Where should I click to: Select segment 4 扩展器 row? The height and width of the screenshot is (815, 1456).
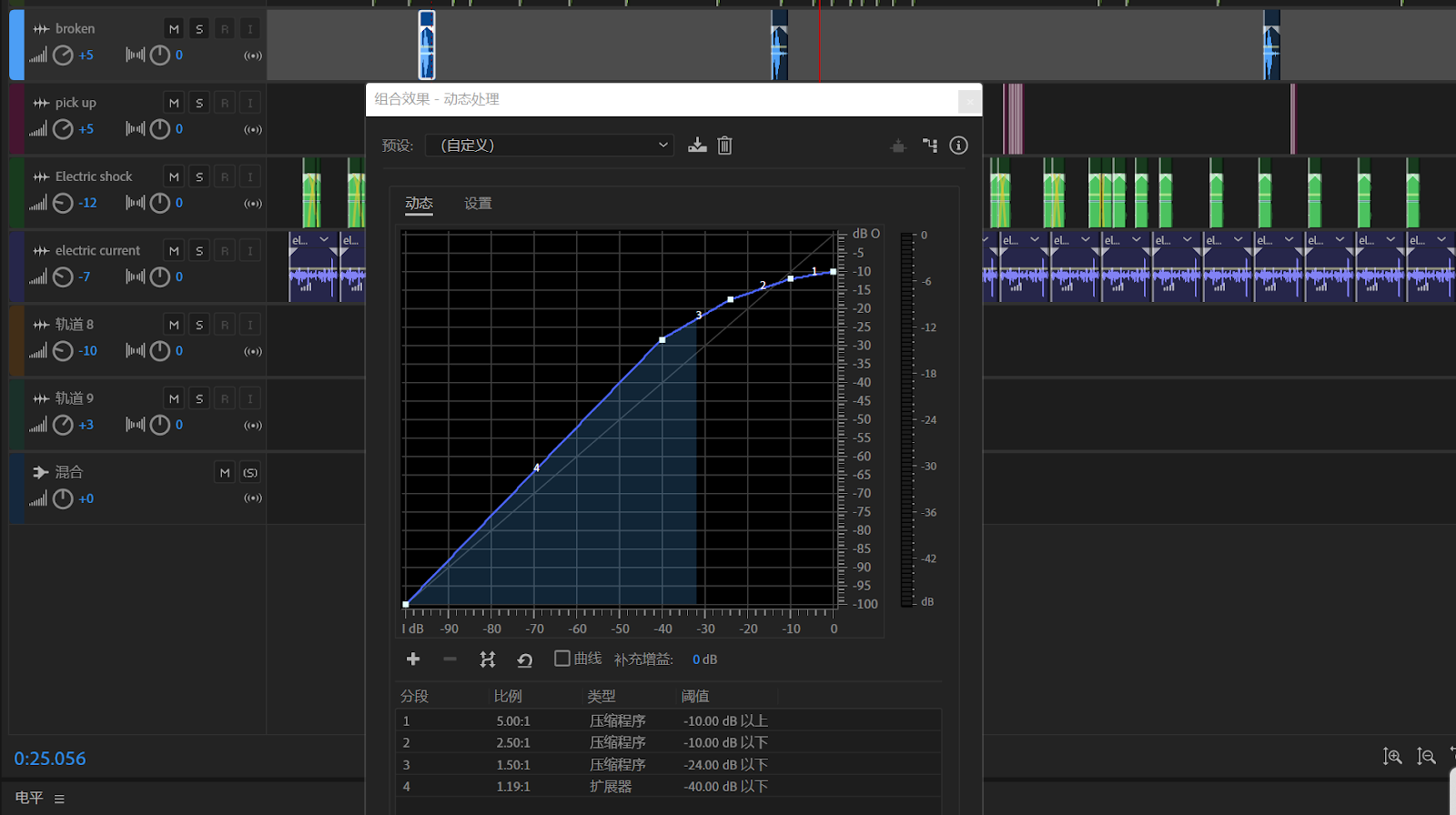click(669, 786)
